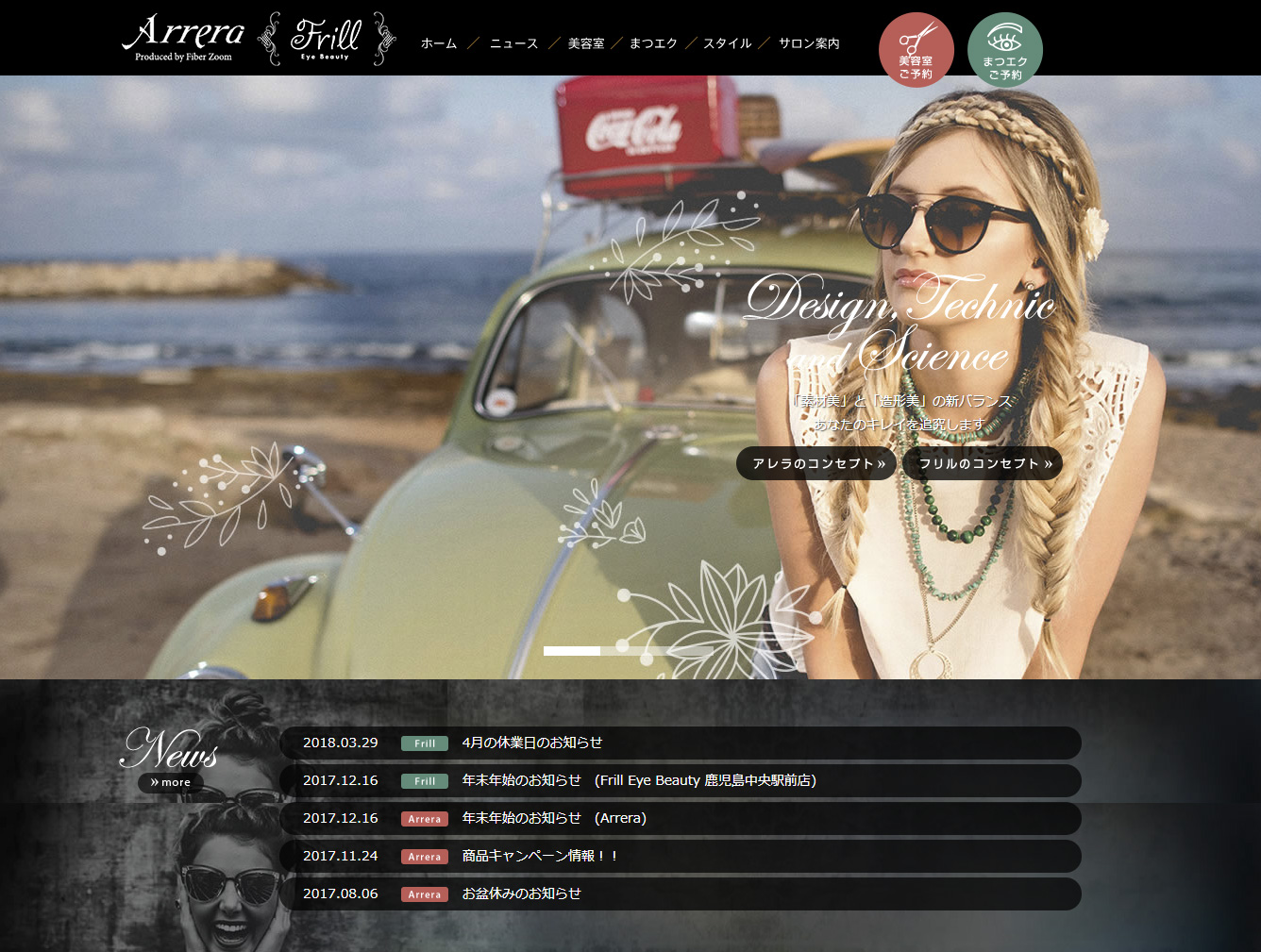Screen dimensions: 1261x952
Task: Select the first slide indicator bar
Action: [x=572, y=651]
